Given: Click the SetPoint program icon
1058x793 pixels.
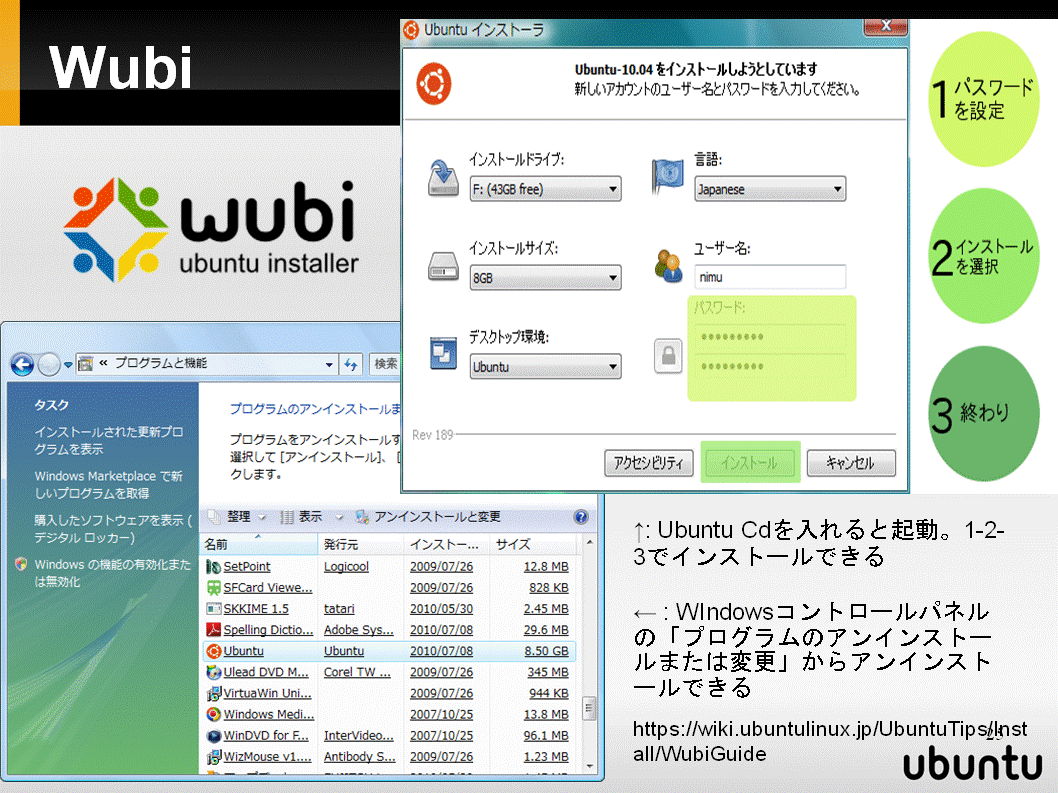Looking at the screenshot, I should (213, 567).
